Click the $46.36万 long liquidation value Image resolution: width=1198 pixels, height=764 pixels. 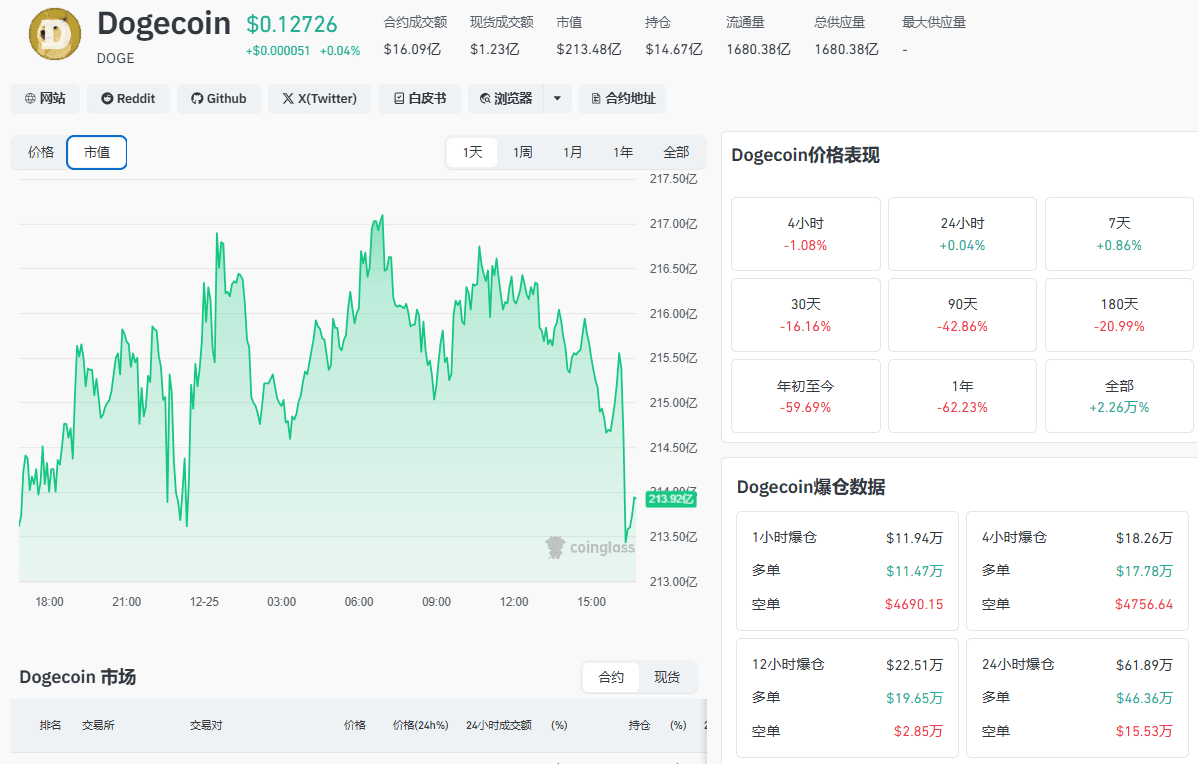click(x=1144, y=698)
